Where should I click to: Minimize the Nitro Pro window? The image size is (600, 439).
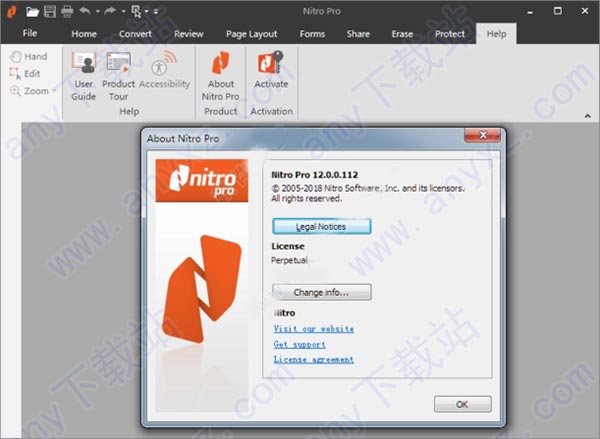pos(530,11)
